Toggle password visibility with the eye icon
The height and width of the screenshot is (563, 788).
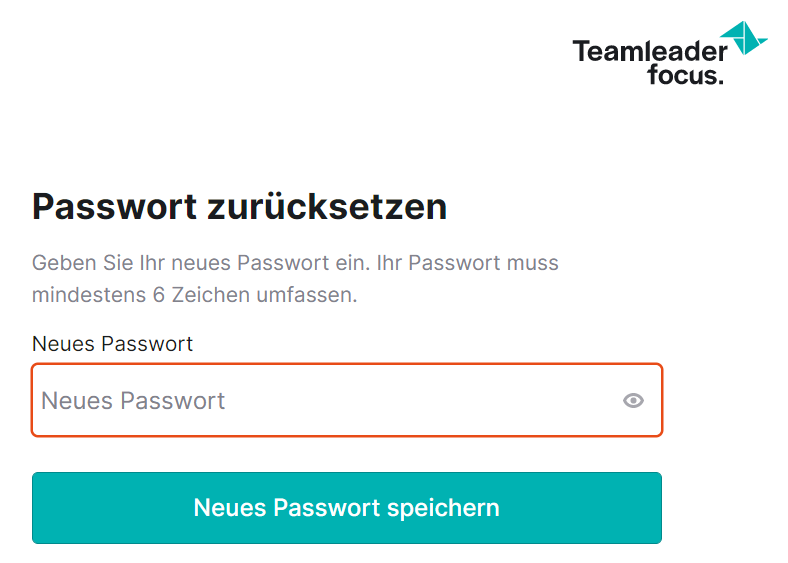coord(633,401)
